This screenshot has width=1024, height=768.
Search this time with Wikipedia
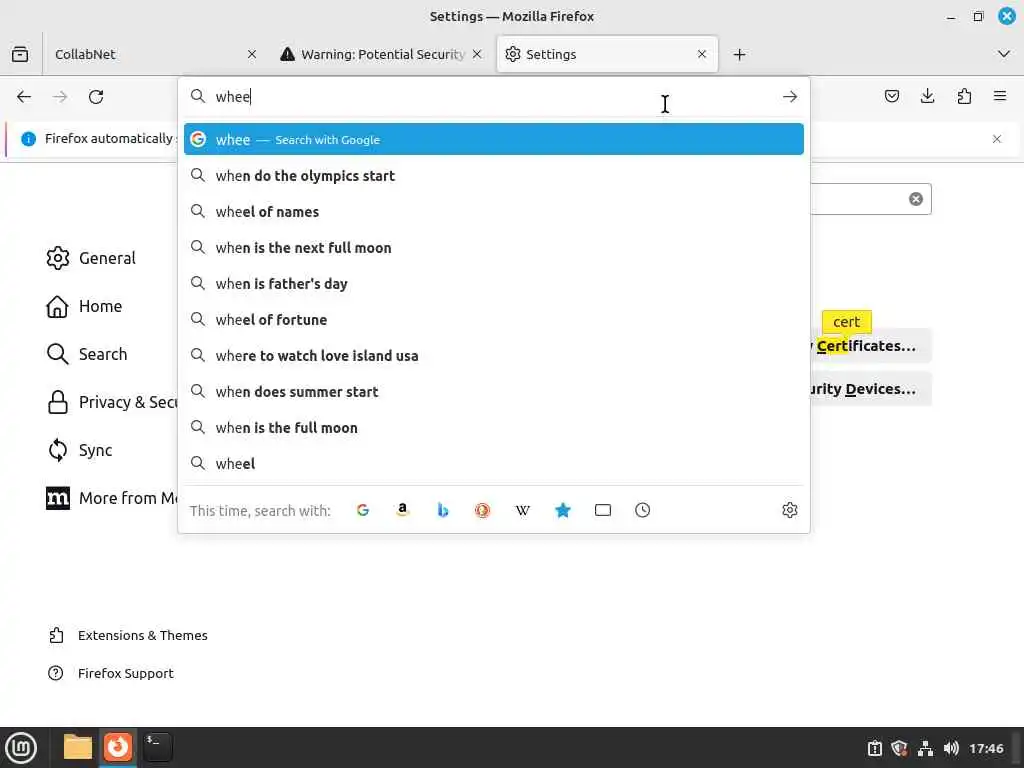(522, 510)
